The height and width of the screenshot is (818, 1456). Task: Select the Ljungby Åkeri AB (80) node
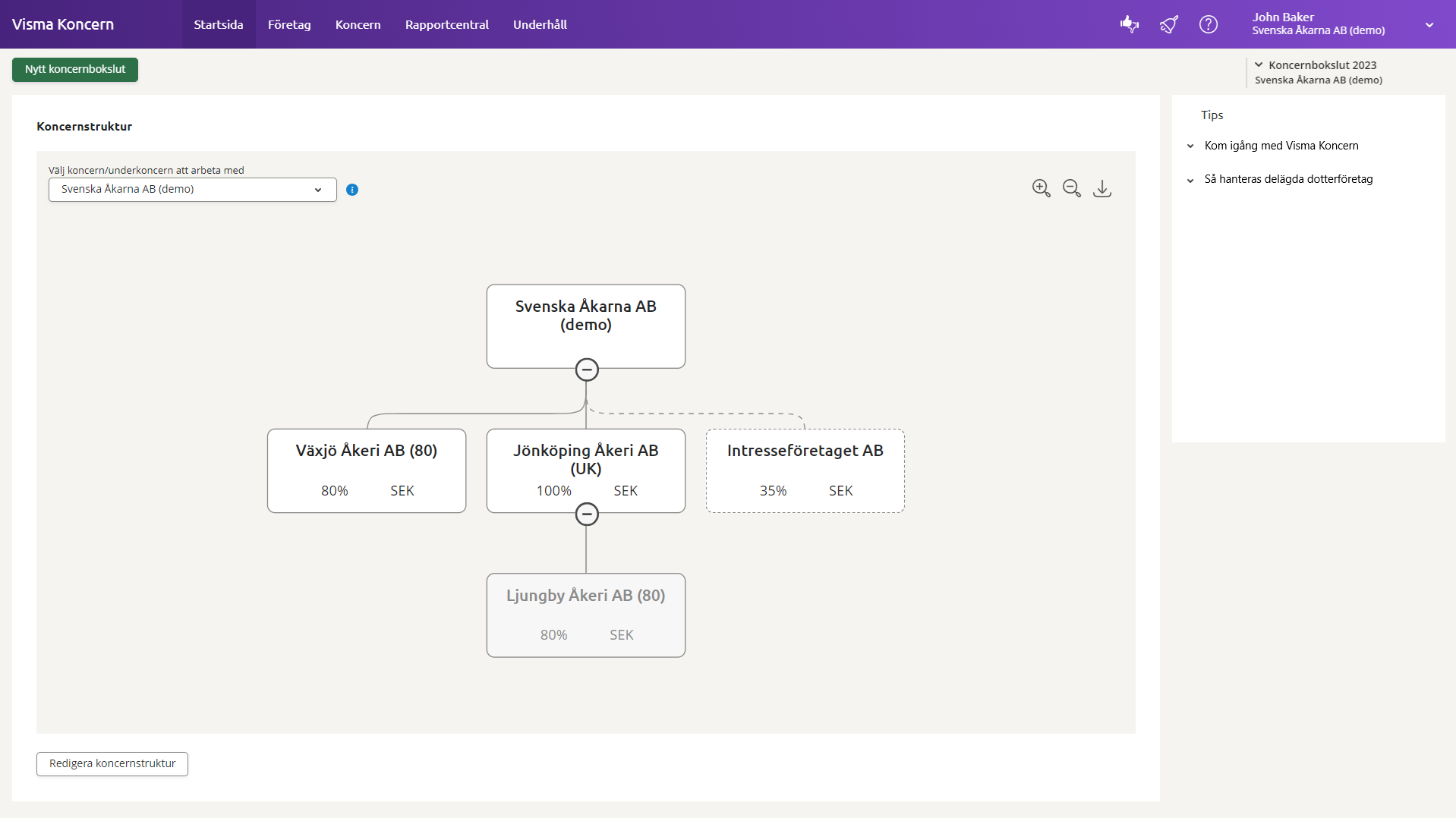point(586,615)
